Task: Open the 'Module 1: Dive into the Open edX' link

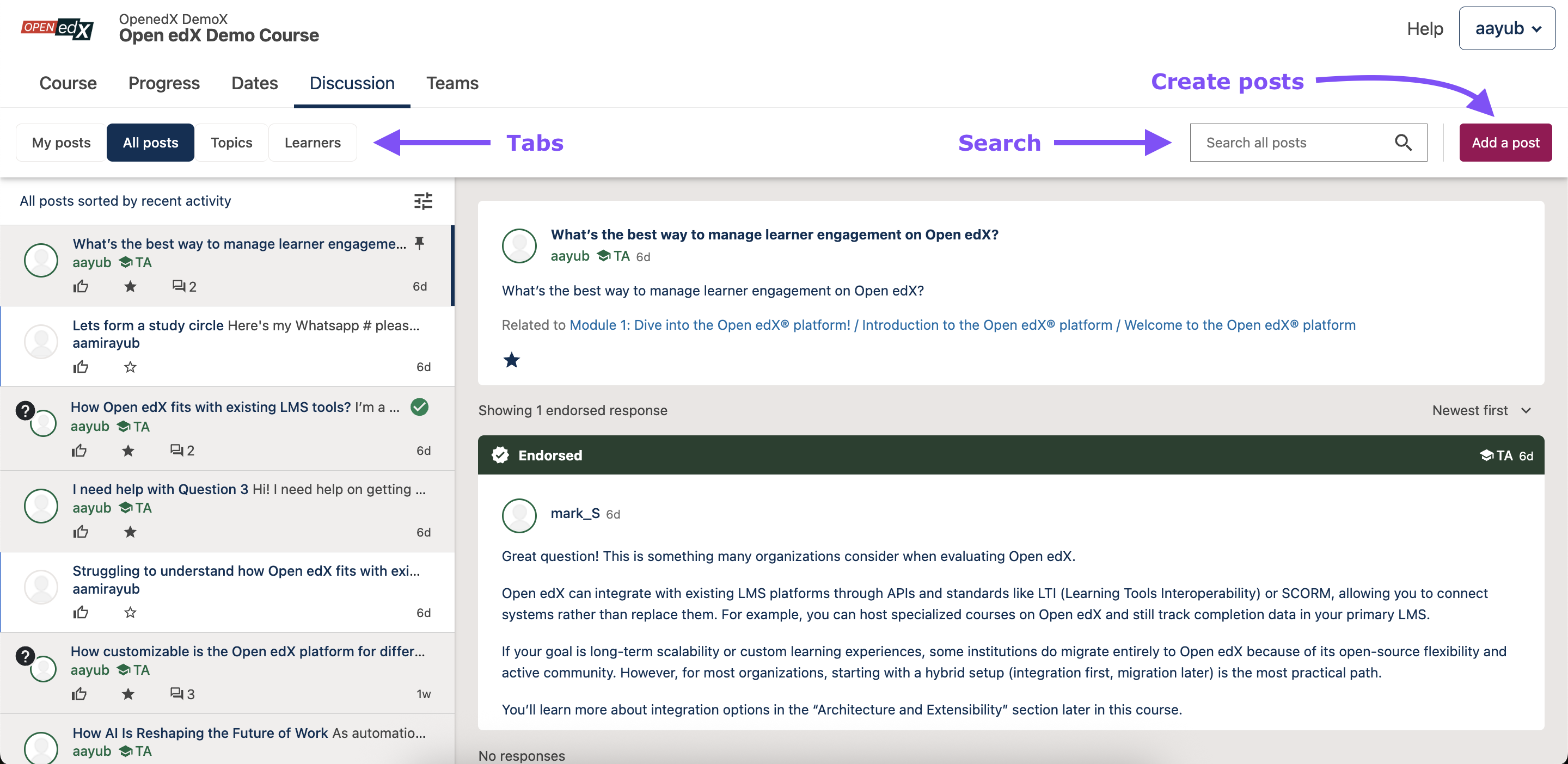Action: click(709, 325)
